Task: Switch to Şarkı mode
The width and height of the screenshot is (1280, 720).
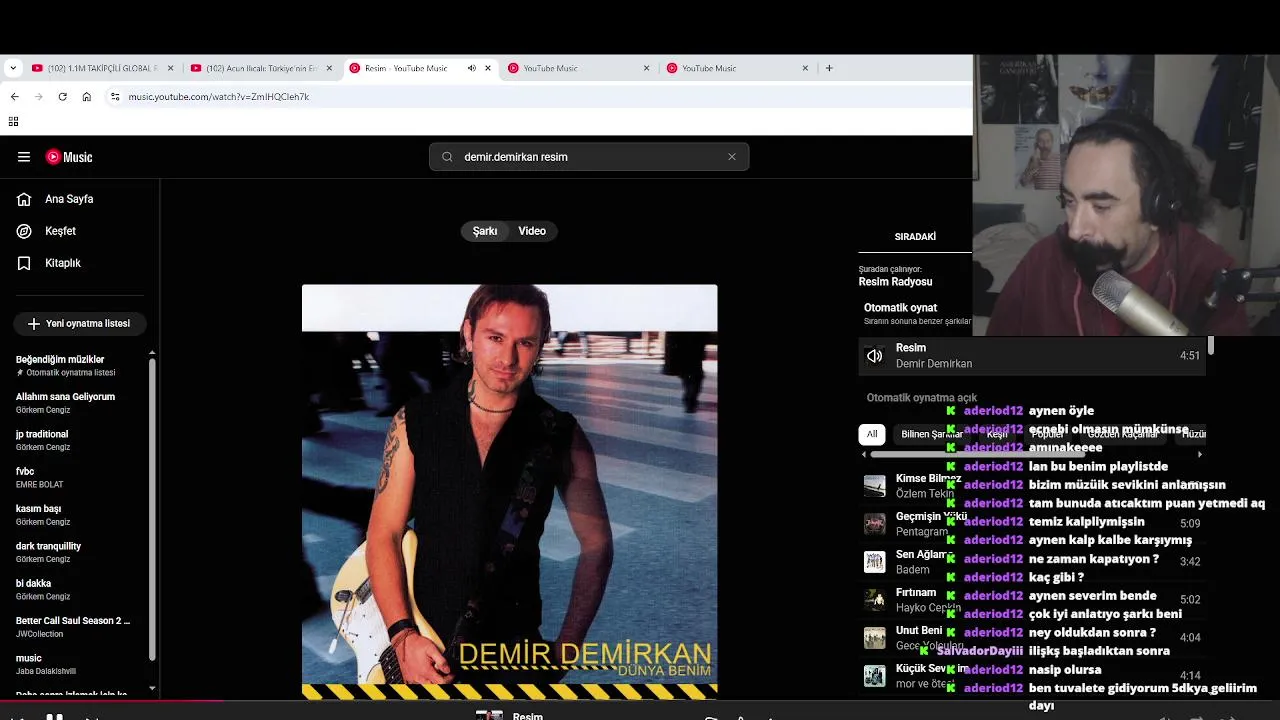Action: point(485,231)
